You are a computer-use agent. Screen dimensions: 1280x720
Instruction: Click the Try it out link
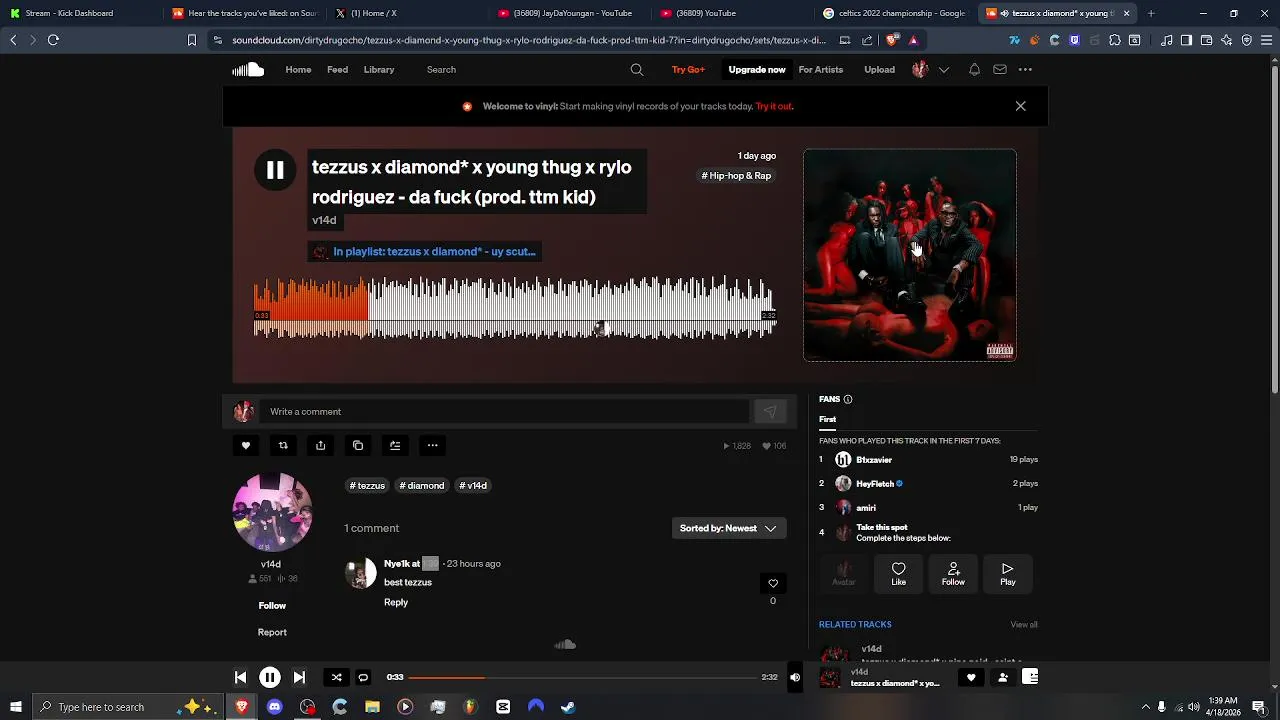(774, 106)
